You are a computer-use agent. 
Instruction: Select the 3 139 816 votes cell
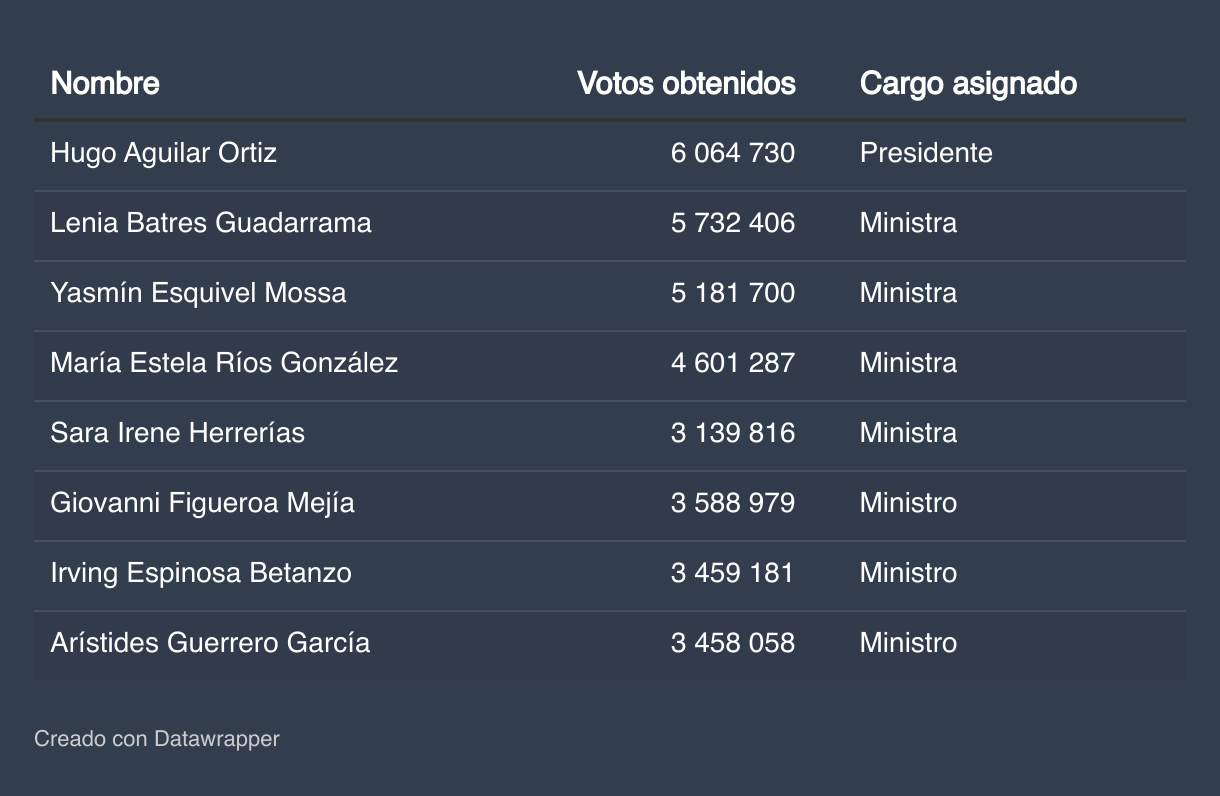[x=732, y=433]
